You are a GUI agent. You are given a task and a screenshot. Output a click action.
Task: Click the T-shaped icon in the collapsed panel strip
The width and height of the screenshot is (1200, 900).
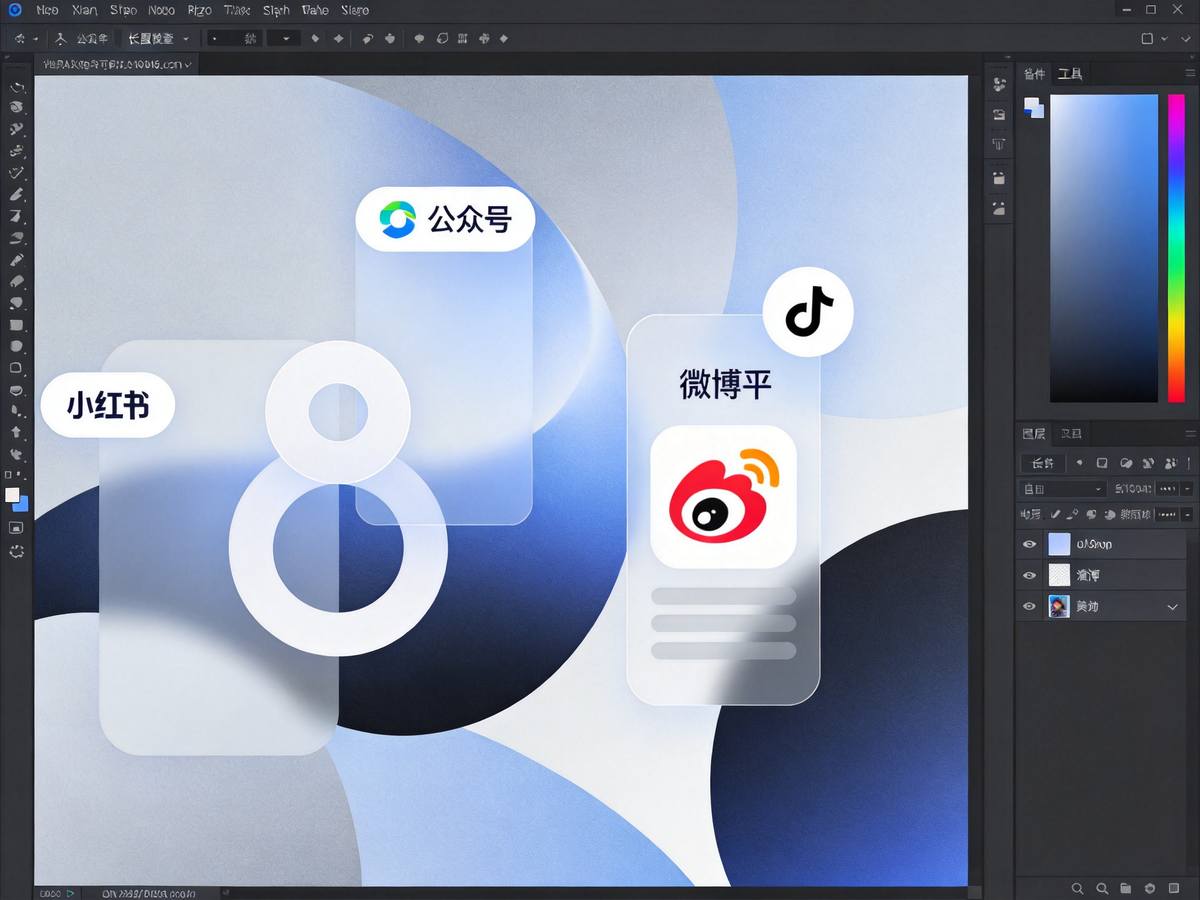(998, 145)
